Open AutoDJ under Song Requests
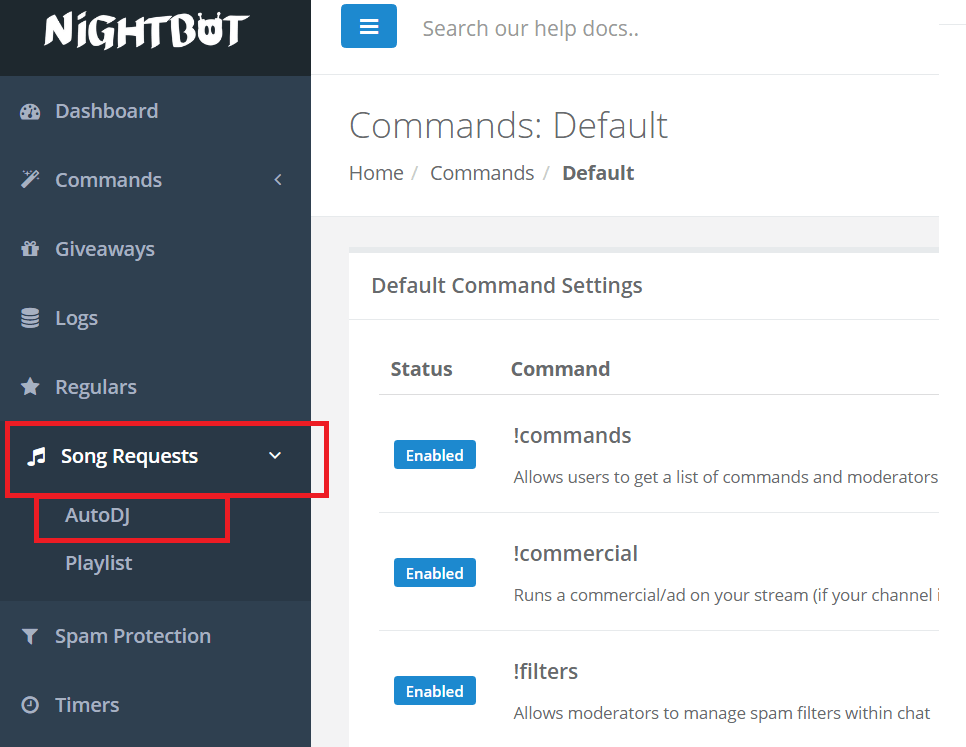The height and width of the screenshot is (747, 966). pos(97,515)
